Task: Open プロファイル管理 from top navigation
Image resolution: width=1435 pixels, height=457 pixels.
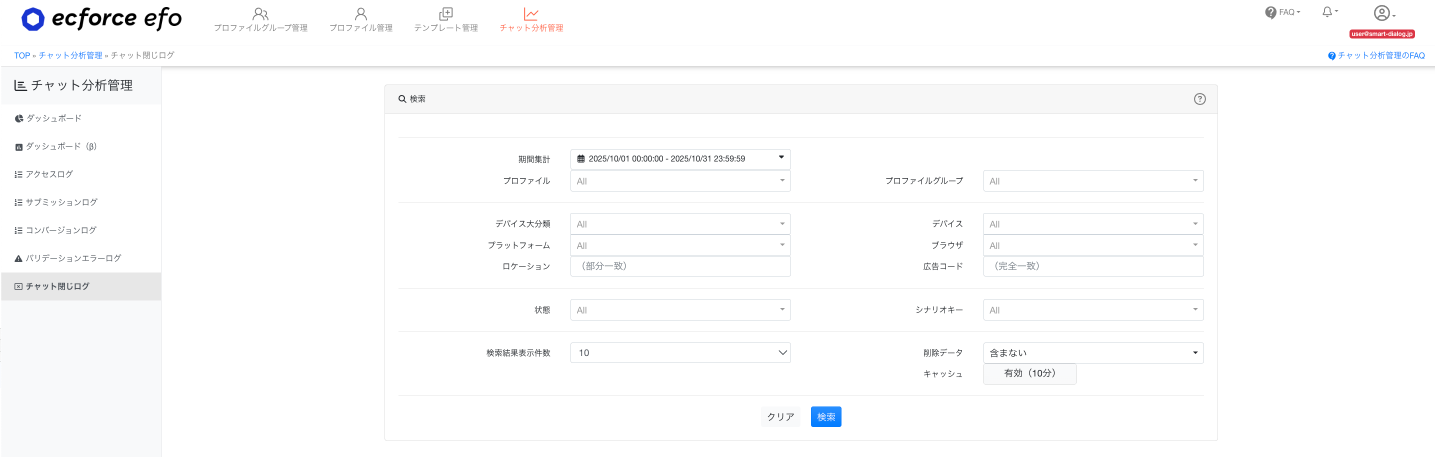Action: point(360,19)
